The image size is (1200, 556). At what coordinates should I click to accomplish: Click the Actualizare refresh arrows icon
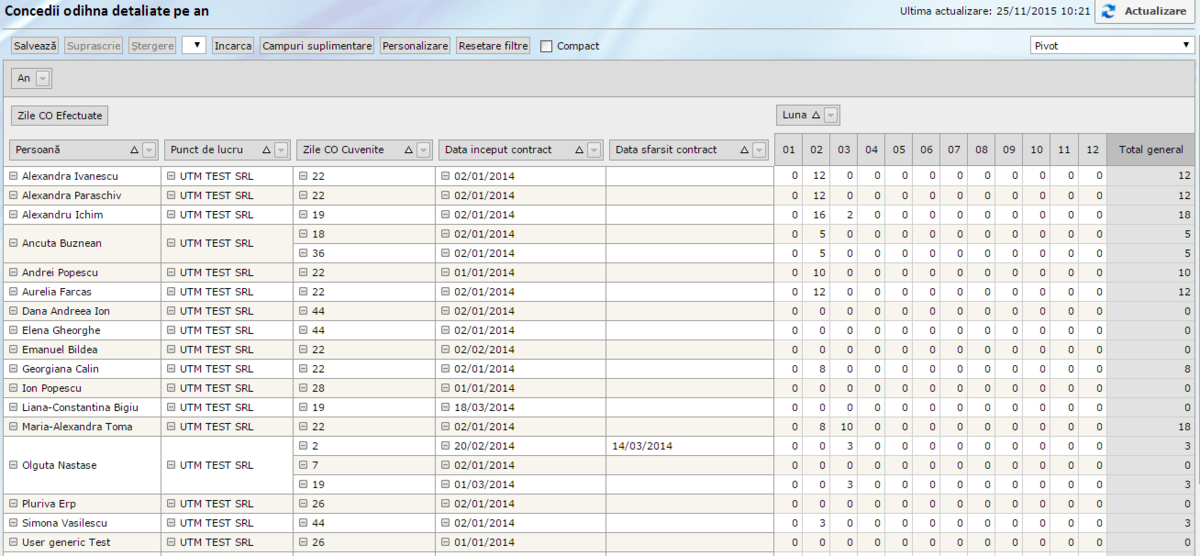[1108, 11]
